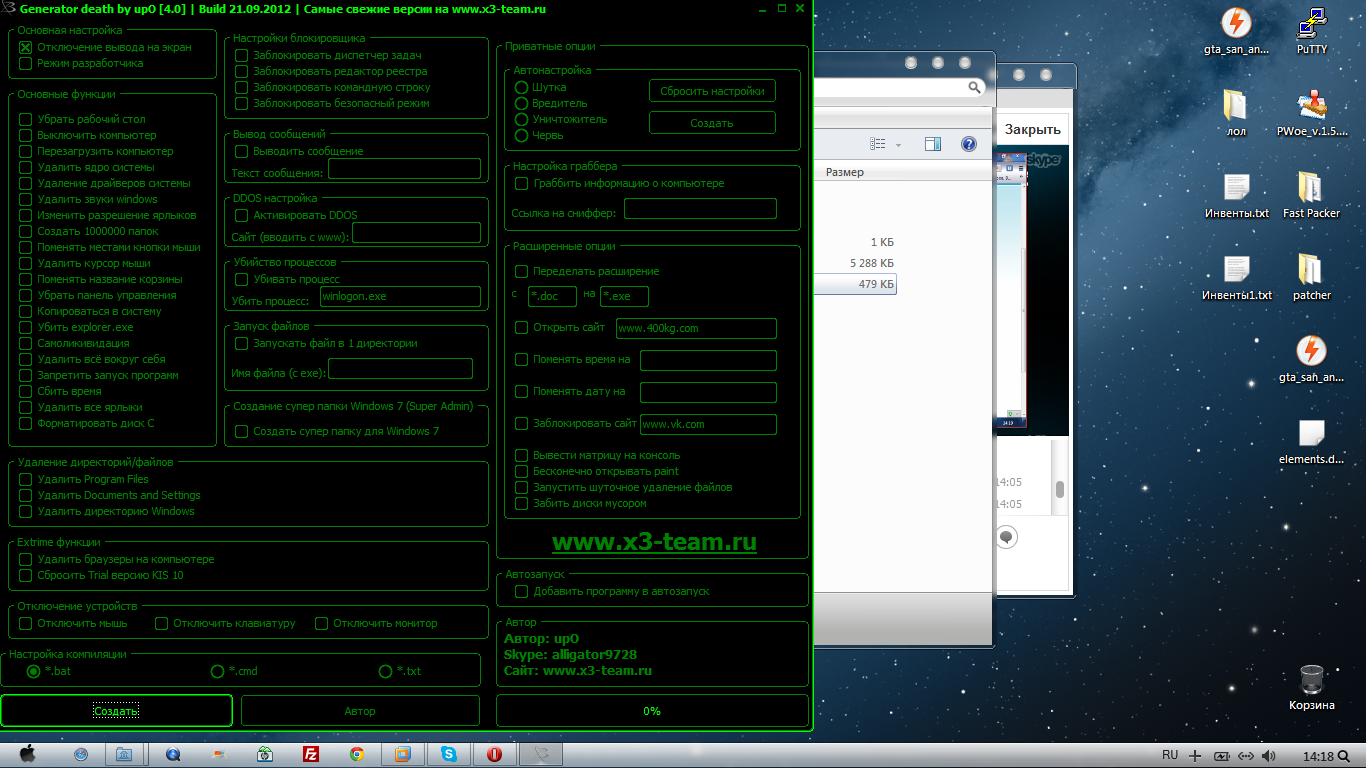The height and width of the screenshot is (768, 1366).
Task: Select the Generator death taskbar button
Action: pos(541,755)
